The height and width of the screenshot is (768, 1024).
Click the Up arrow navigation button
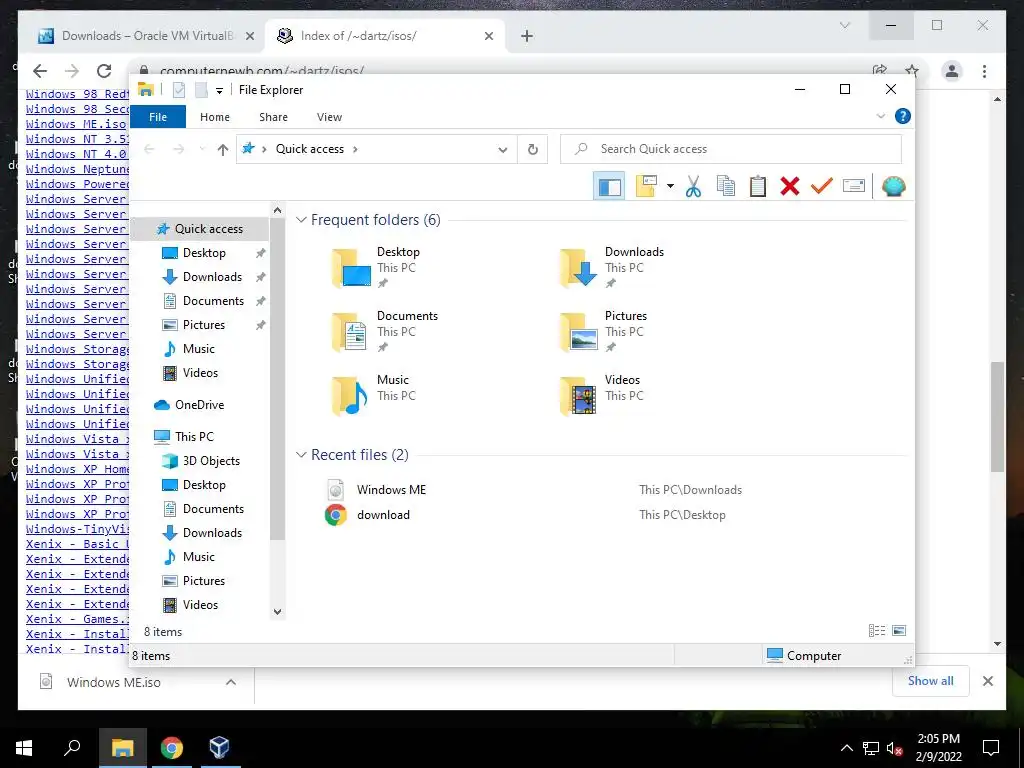tap(223, 150)
